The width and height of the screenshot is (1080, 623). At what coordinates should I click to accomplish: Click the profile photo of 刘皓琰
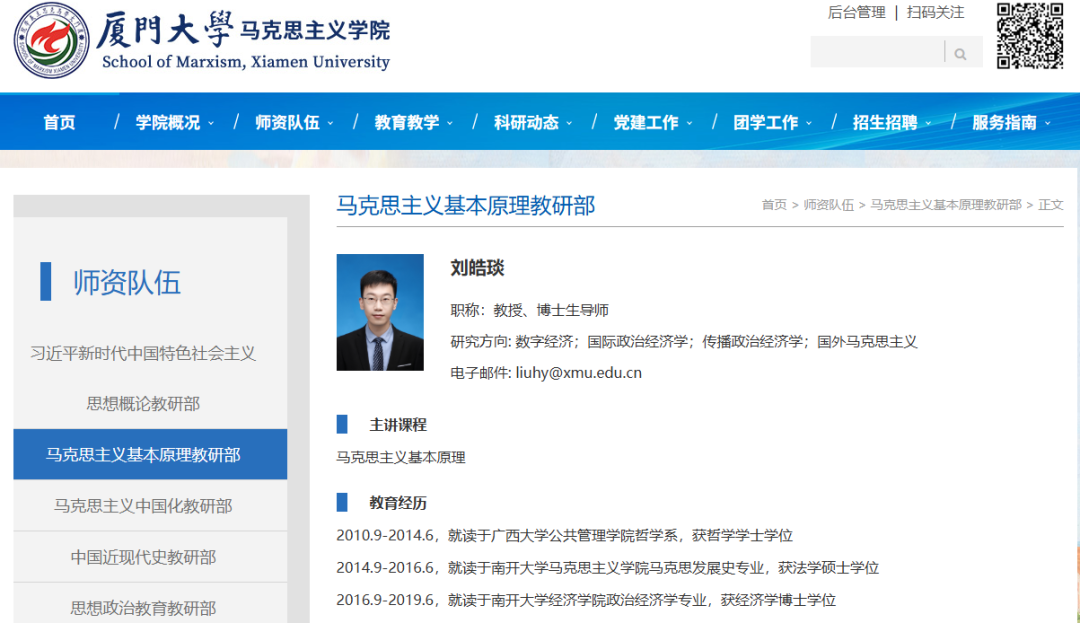click(x=380, y=312)
